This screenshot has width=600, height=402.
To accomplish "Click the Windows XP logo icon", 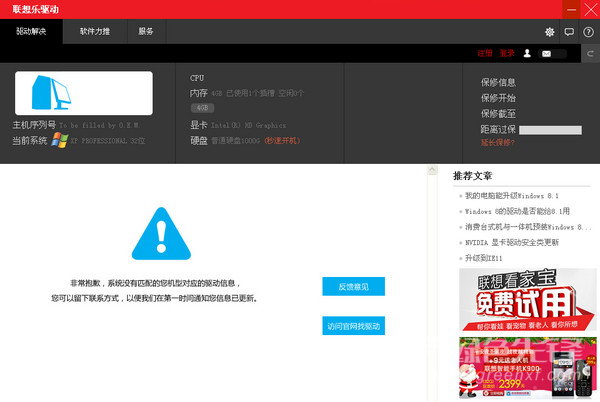I will pyautogui.click(x=60, y=140).
